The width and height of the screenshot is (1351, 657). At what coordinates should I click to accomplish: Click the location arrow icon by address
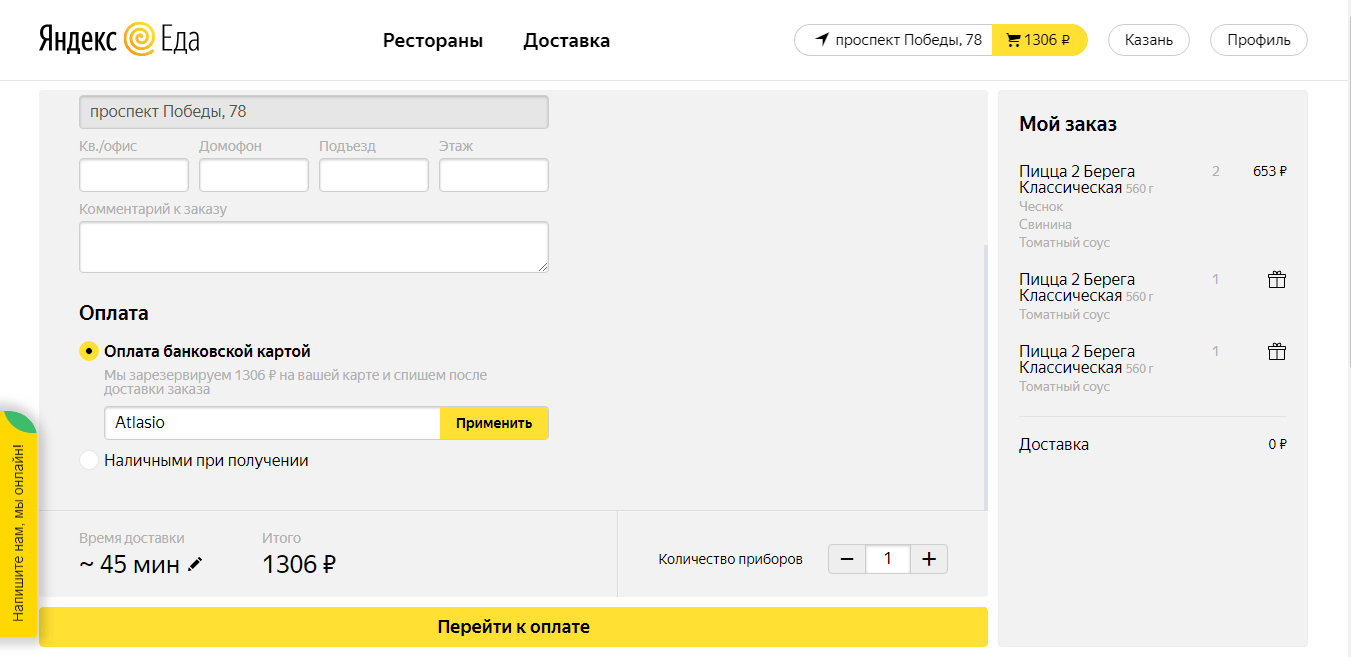[x=822, y=40]
